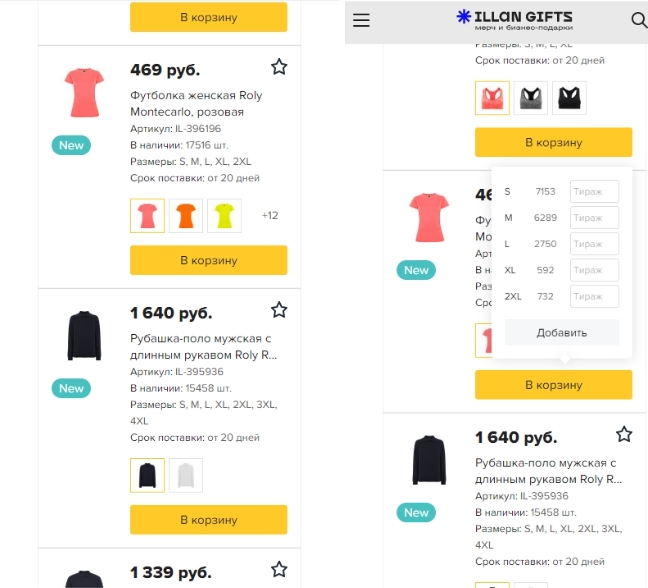Click the Тираж field for size 2XL
This screenshot has height=588, width=648.
coord(594,296)
